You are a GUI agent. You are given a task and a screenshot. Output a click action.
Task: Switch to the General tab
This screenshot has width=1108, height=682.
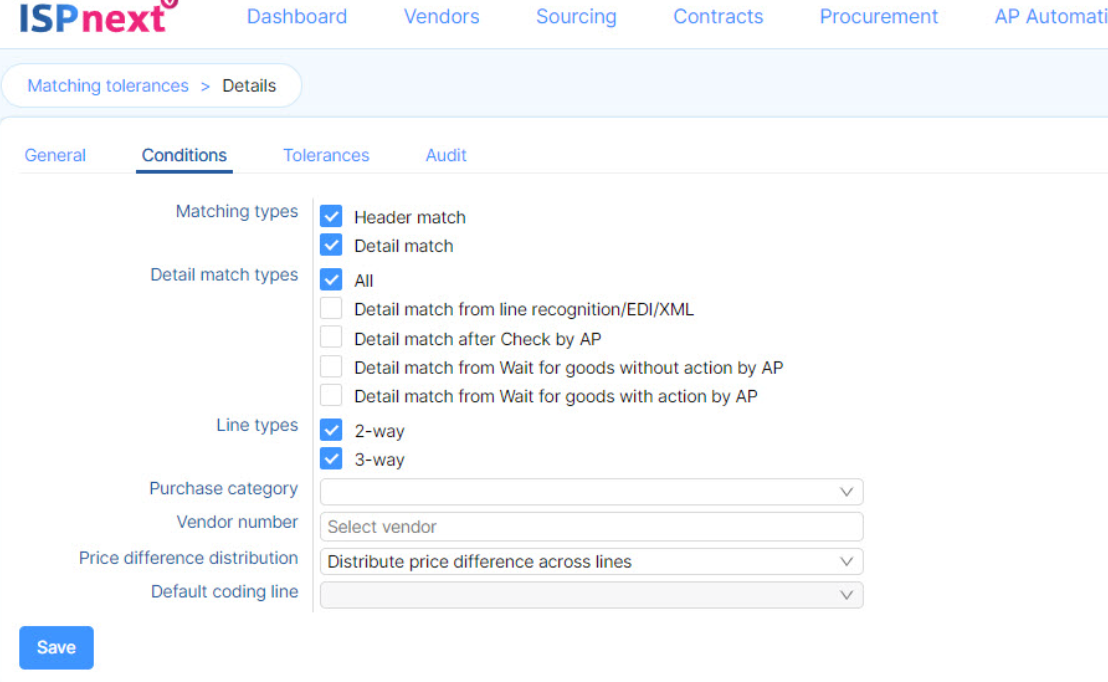(55, 155)
